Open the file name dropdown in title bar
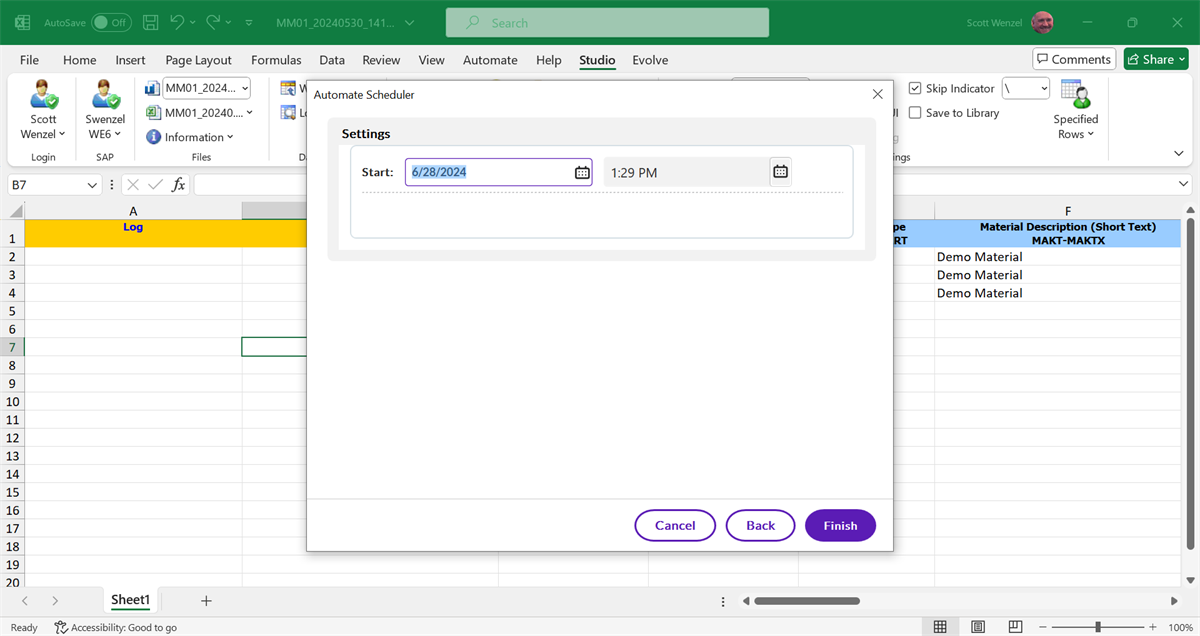Image resolution: width=1200 pixels, height=636 pixels. 409,22
